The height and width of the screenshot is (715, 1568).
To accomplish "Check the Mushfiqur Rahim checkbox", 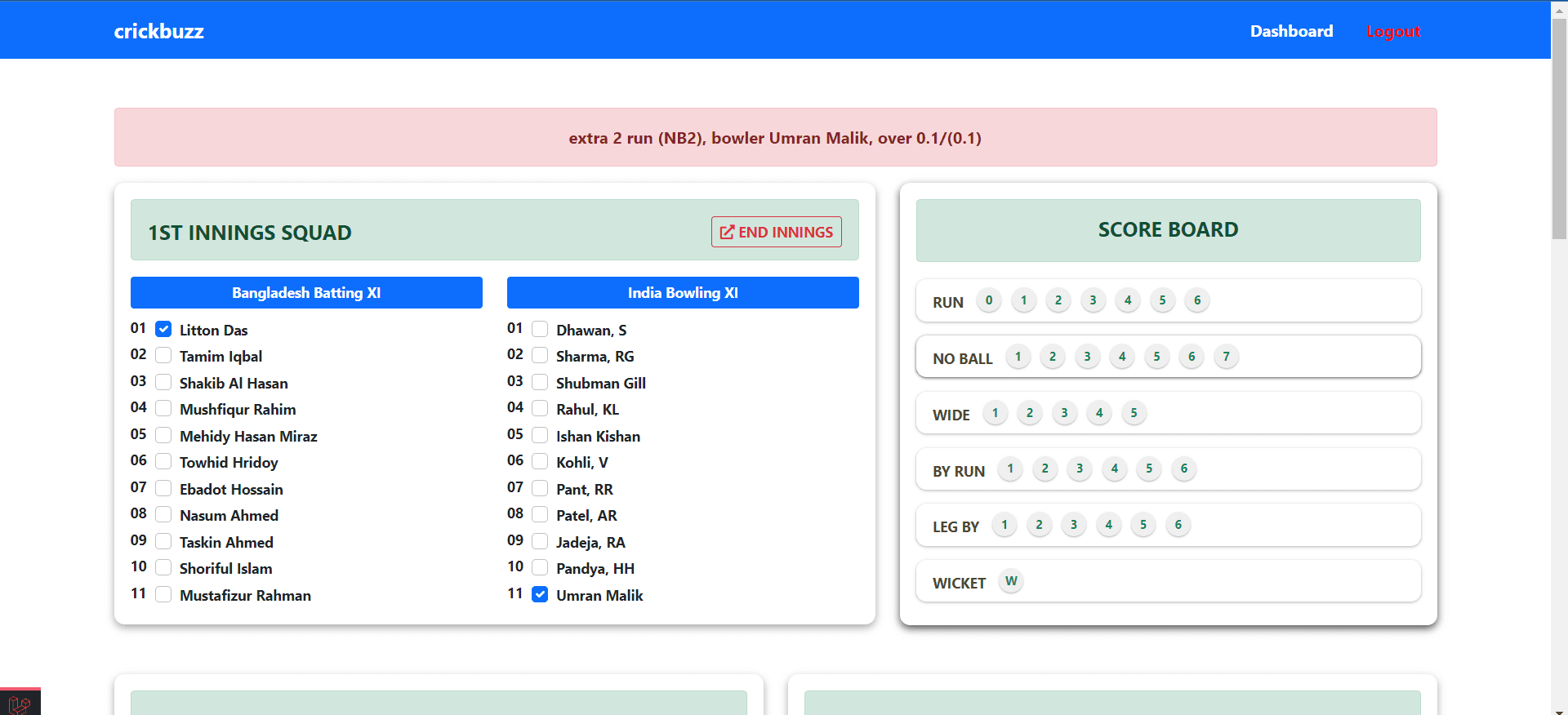I will pyautogui.click(x=163, y=408).
